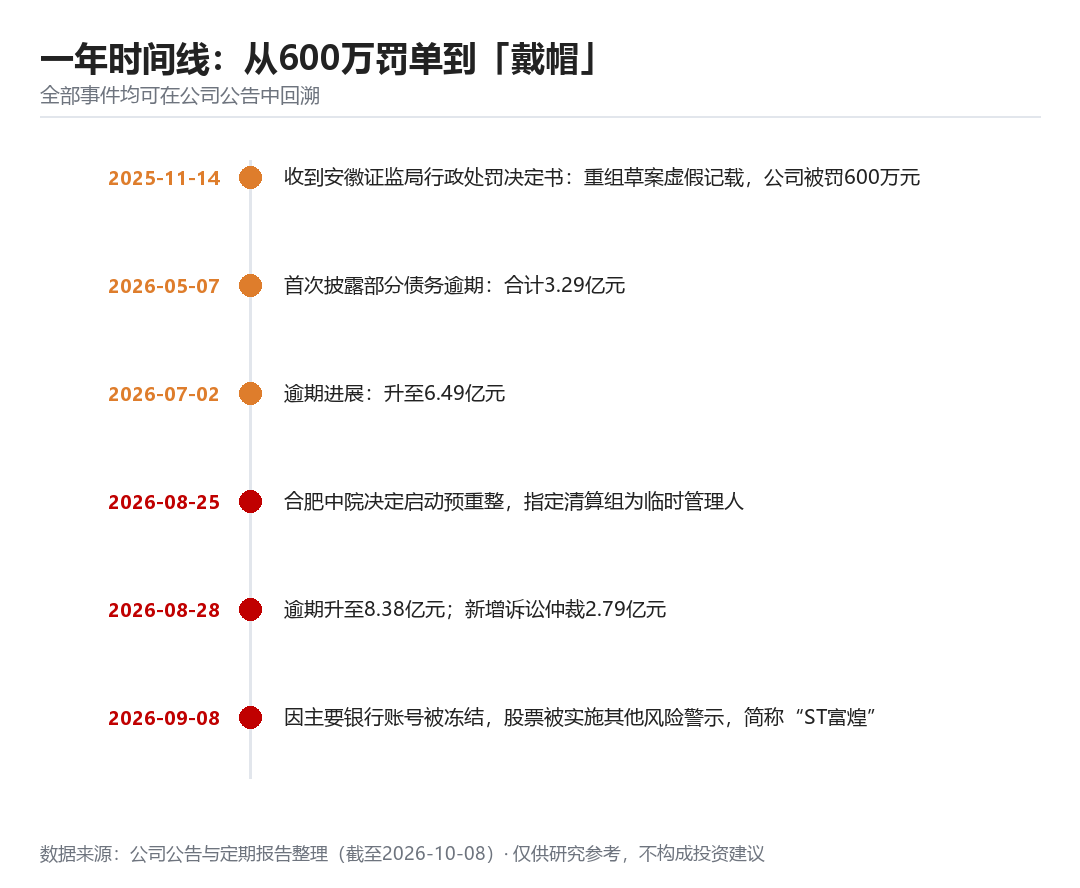Click the footer source note 数据来源
1080x888 pixels.
coord(402,854)
